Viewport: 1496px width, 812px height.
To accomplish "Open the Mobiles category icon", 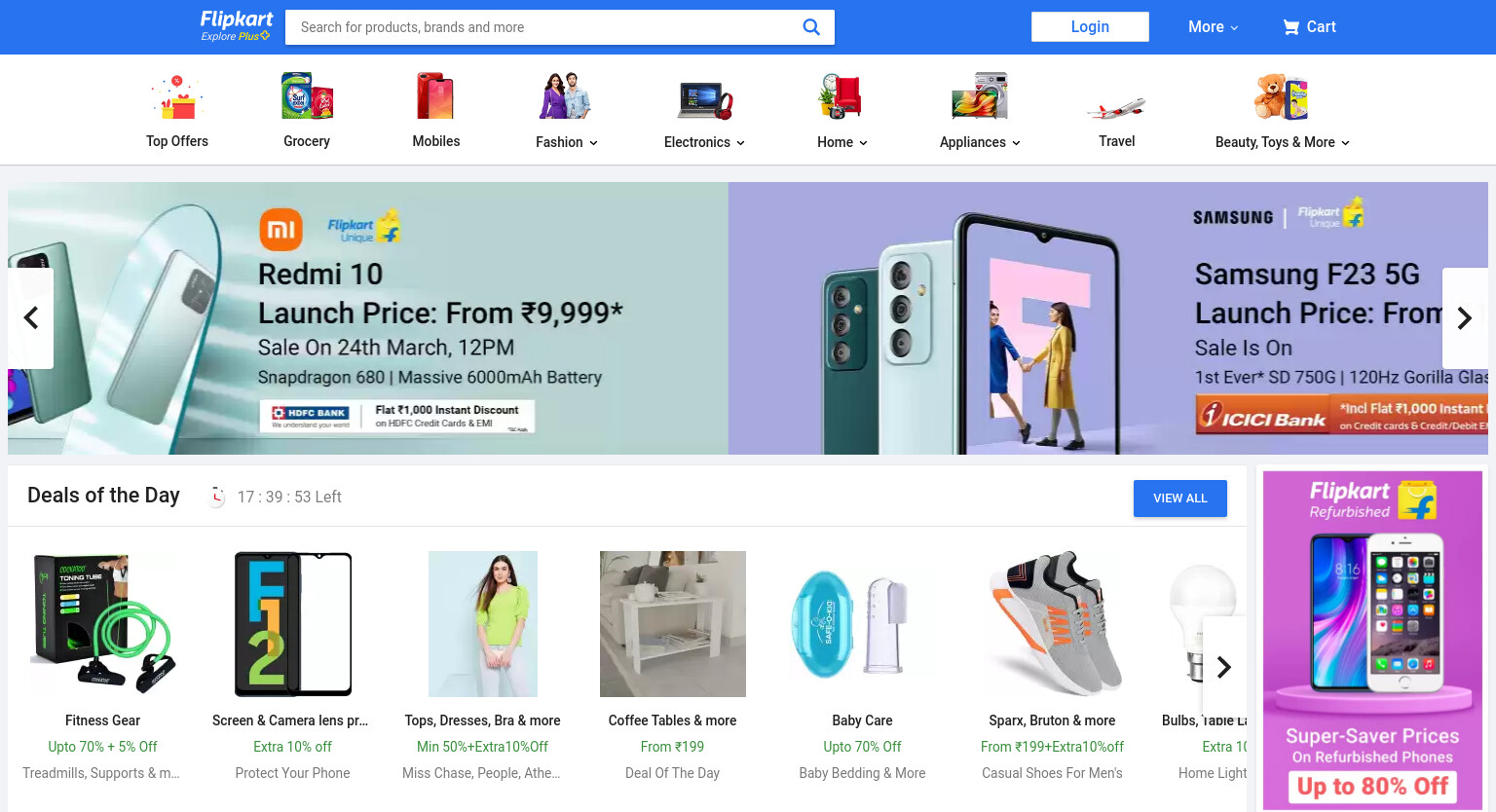I will point(435,97).
